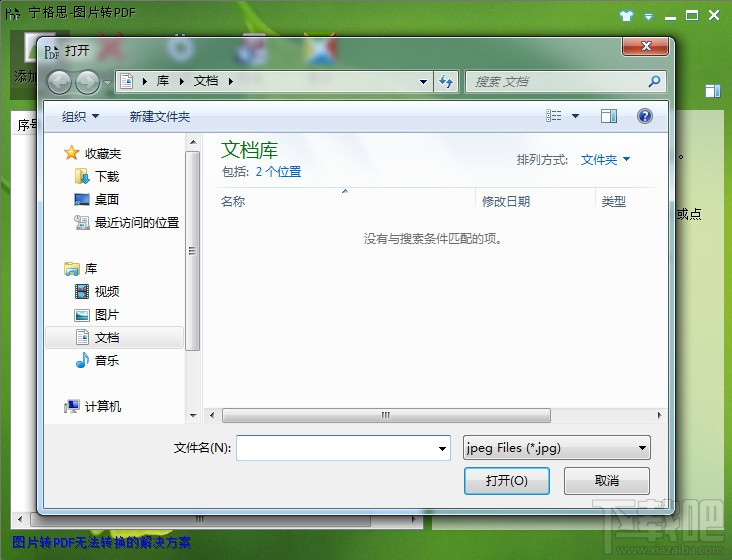Click the skin shirt icon in main window
The height and width of the screenshot is (560, 732).
pos(626,16)
